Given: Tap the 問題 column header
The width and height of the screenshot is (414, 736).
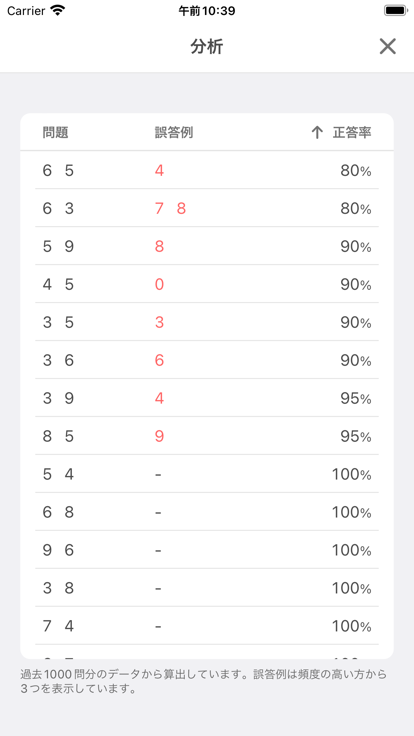Looking at the screenshot, I should coord(55,133).
